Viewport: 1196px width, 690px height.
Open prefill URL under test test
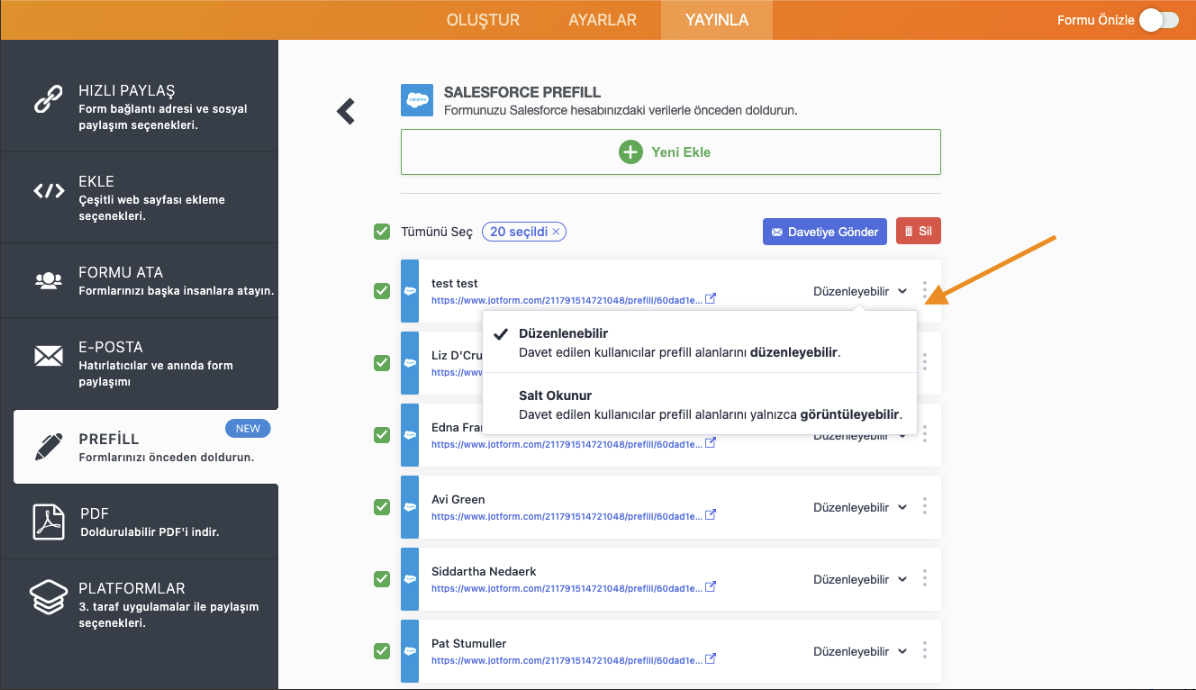pyautogui.click(x=566, y=300)
